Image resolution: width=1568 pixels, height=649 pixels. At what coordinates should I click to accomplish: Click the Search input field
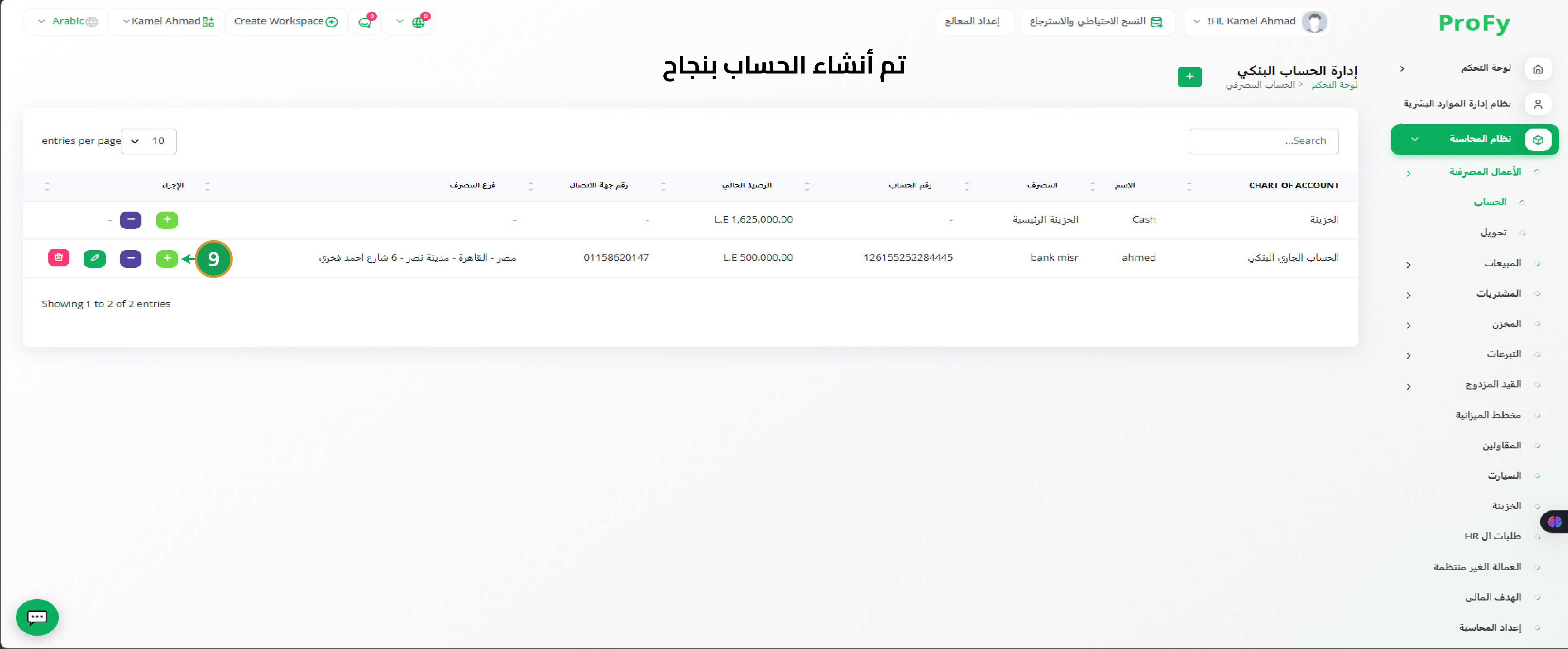point(1263,141)
